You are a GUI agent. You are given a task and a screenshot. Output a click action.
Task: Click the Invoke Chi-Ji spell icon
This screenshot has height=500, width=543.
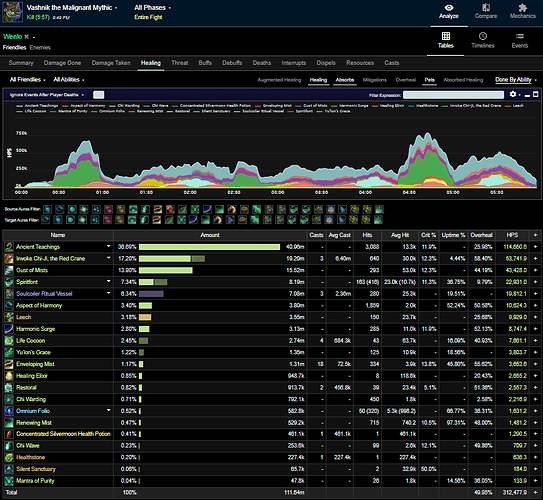9,259
